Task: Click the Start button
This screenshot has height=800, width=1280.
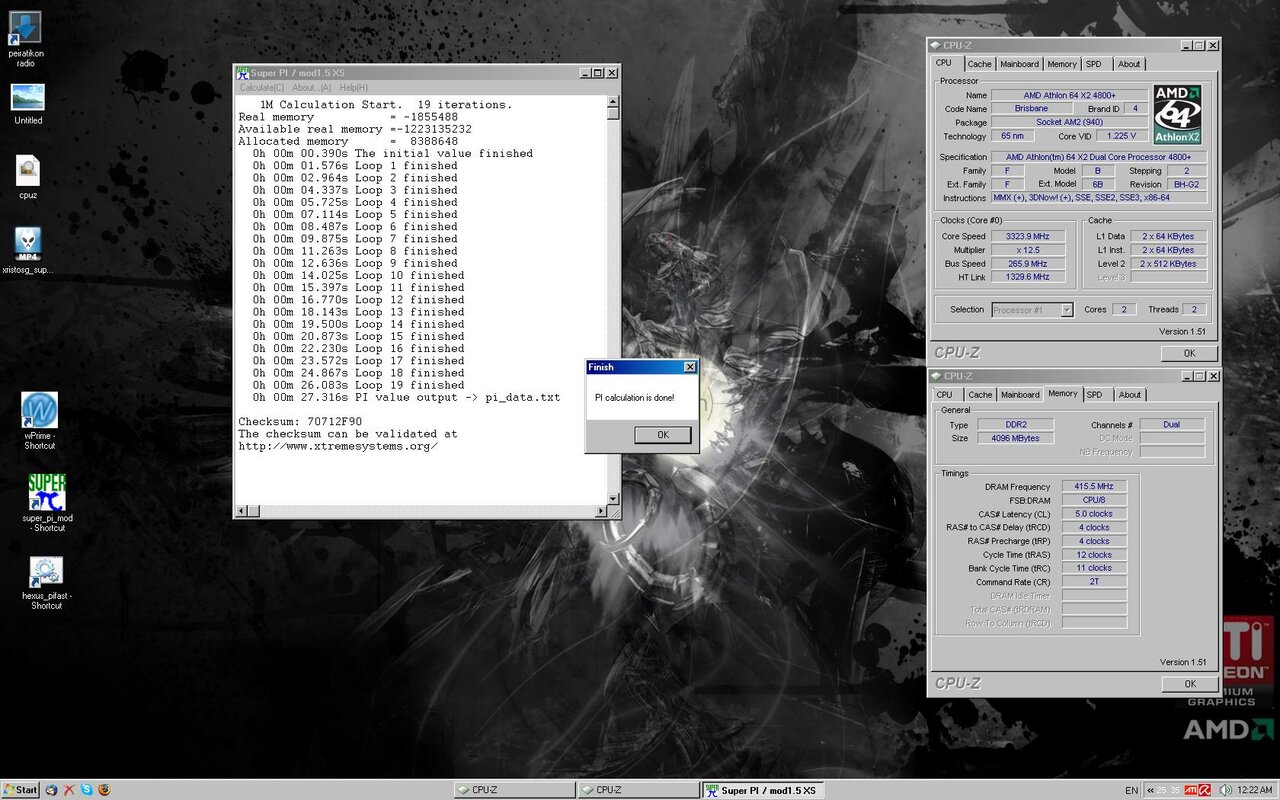Action: pyautogui.click(x=20, y=790)
